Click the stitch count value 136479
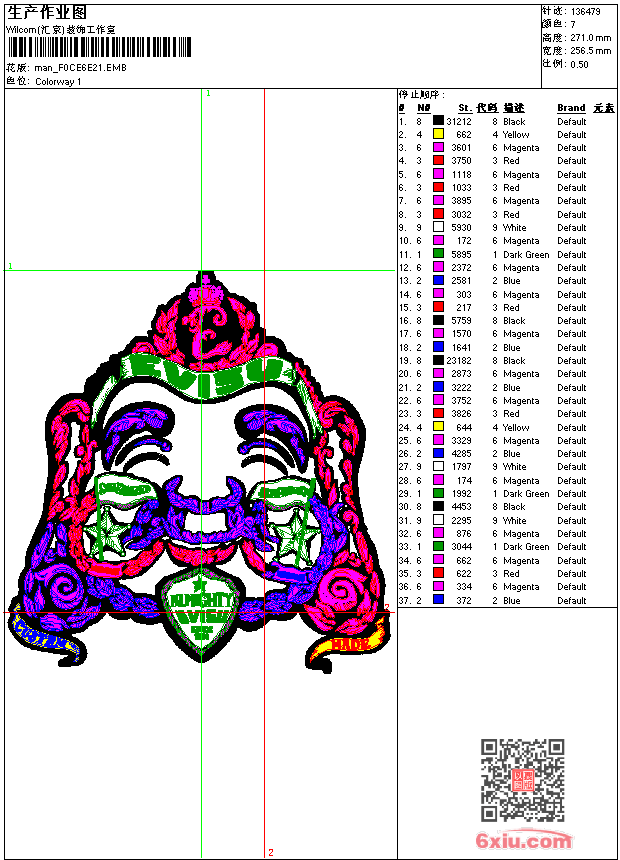 [x=585, y=12]
